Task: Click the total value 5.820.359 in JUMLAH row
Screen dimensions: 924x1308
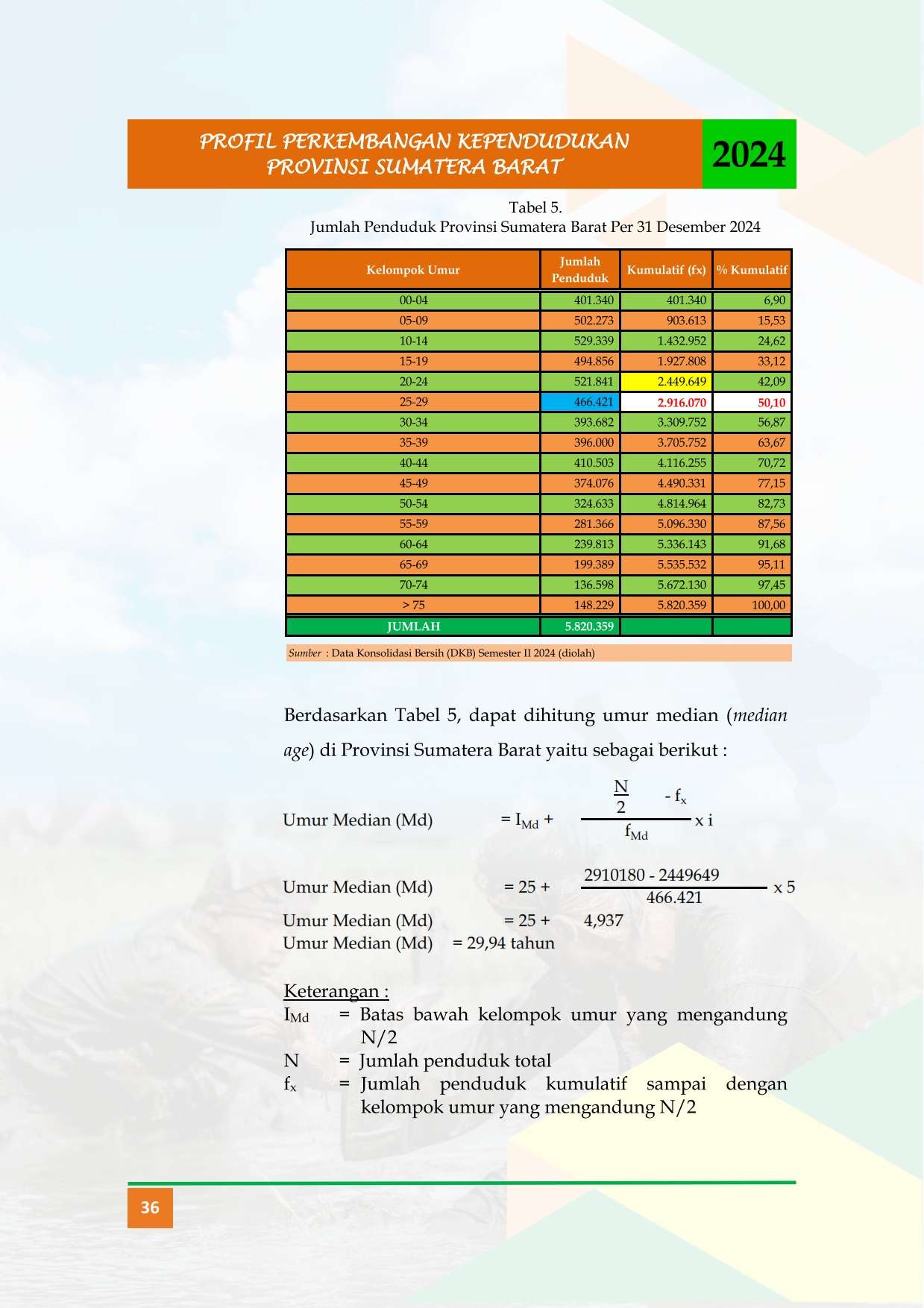Action: 579,626
